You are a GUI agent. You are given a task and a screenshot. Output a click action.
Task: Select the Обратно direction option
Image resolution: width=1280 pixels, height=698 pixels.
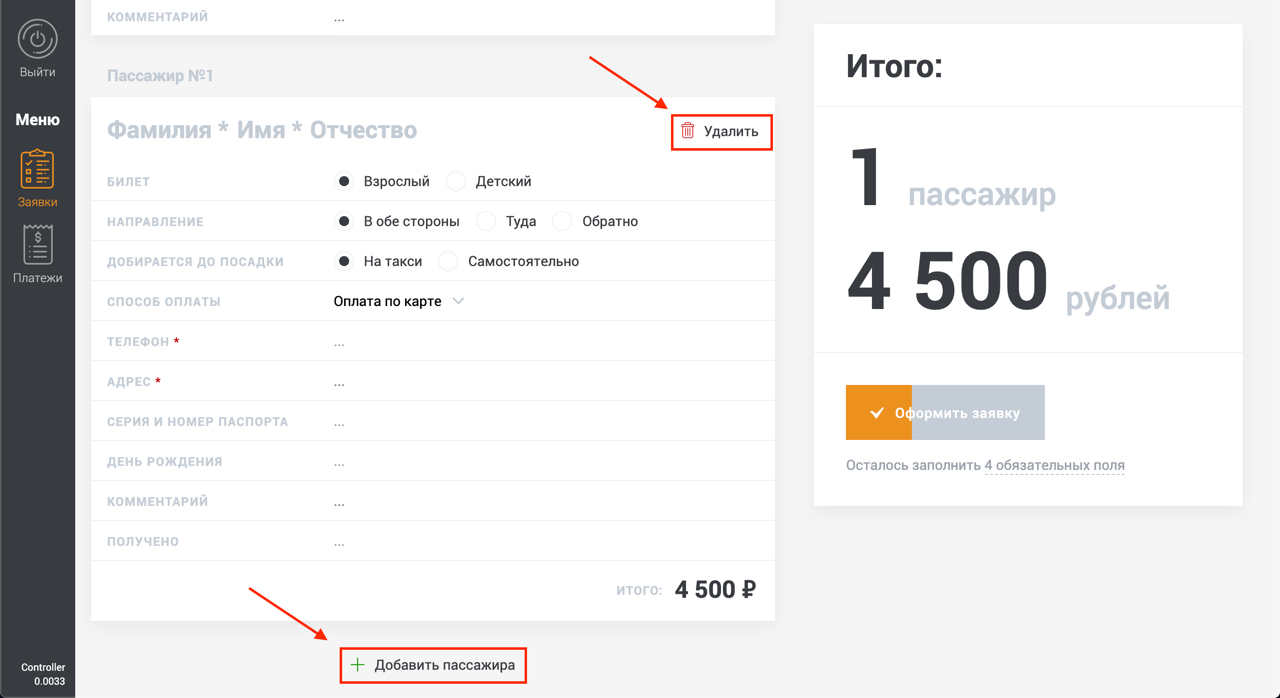point(563,222)
